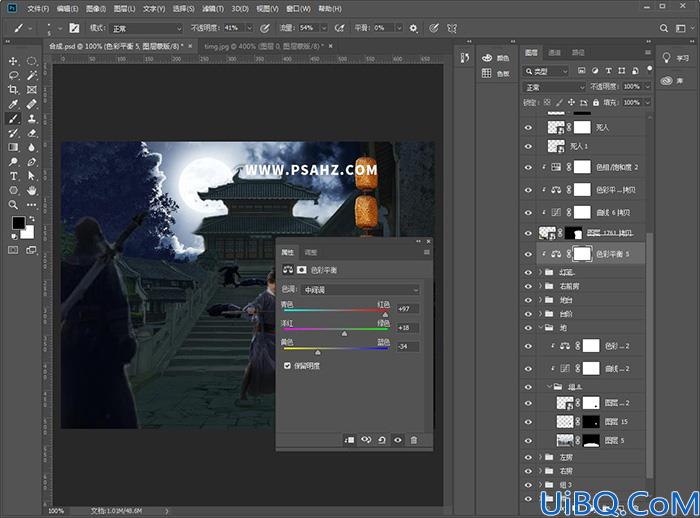Select the Eyedropper tool
Viewport: 700px width, 518px height.
[13, 104]
